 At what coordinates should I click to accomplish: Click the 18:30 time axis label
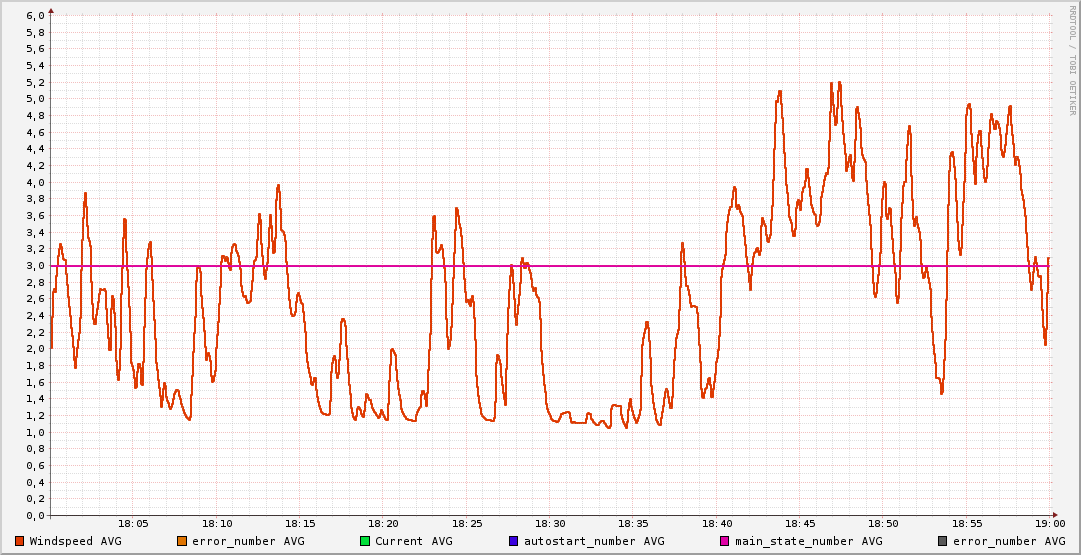(x=550, y=523)
